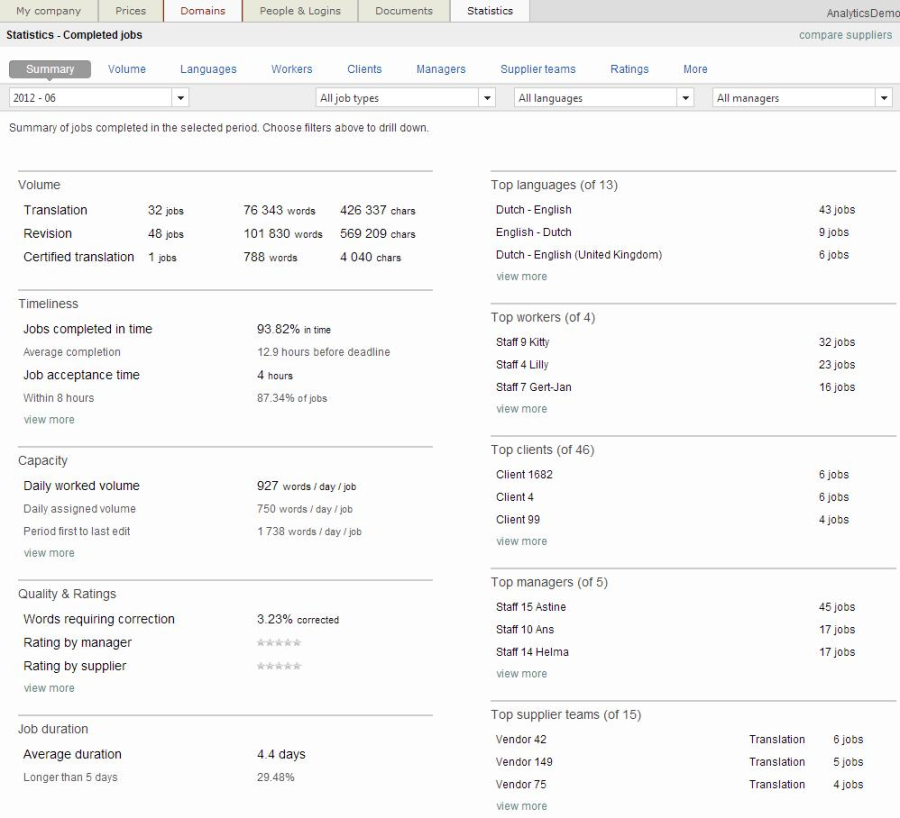Open the People & Logins tab
Viewport: 900px width, 818px height.
coord(300,11)
